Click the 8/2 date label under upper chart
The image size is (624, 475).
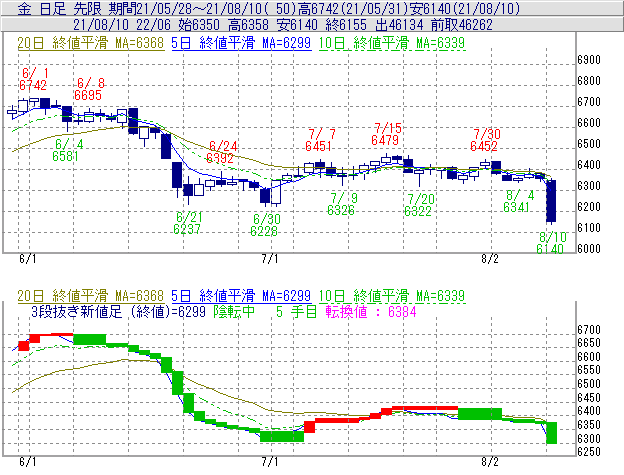(x=489, y=259)
